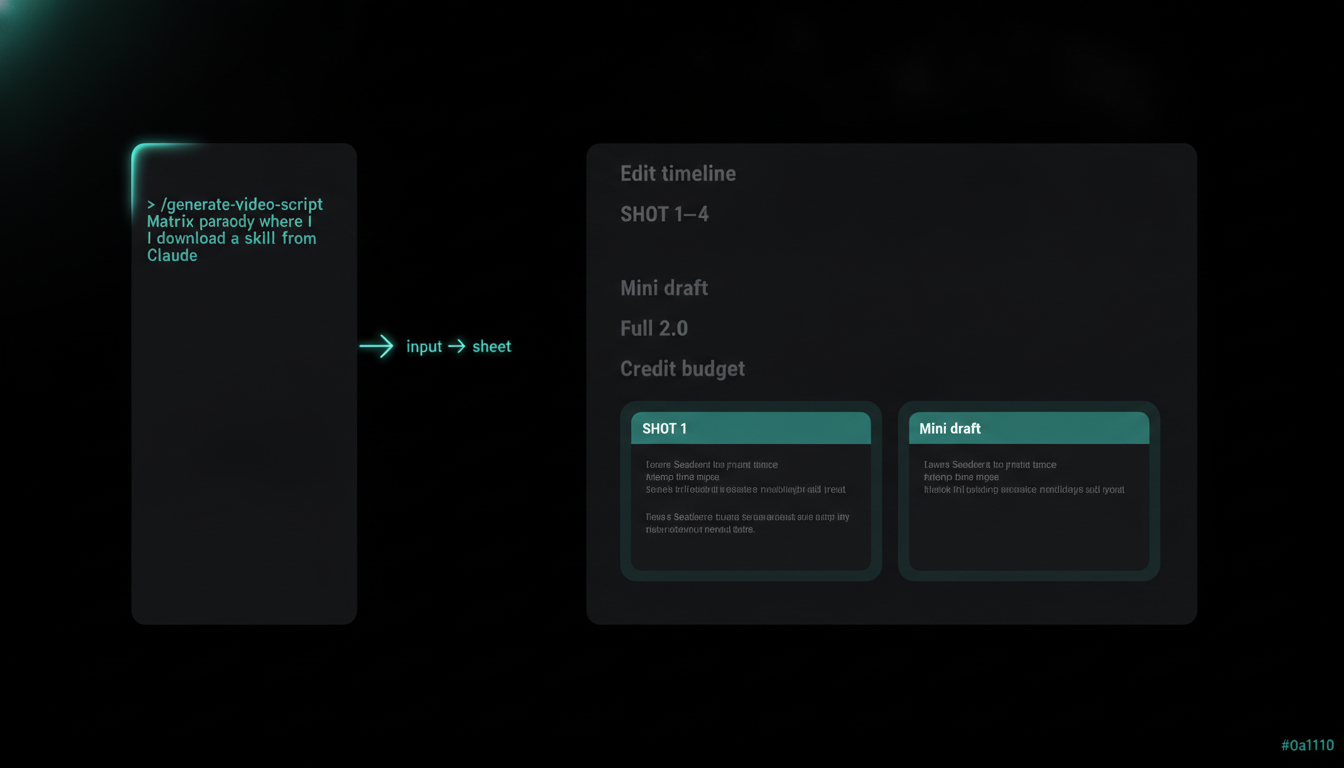Viewport: 1344px width, 768px height.
Task: Click the 'Claude' word in the prompt
Action: (172, 255)
